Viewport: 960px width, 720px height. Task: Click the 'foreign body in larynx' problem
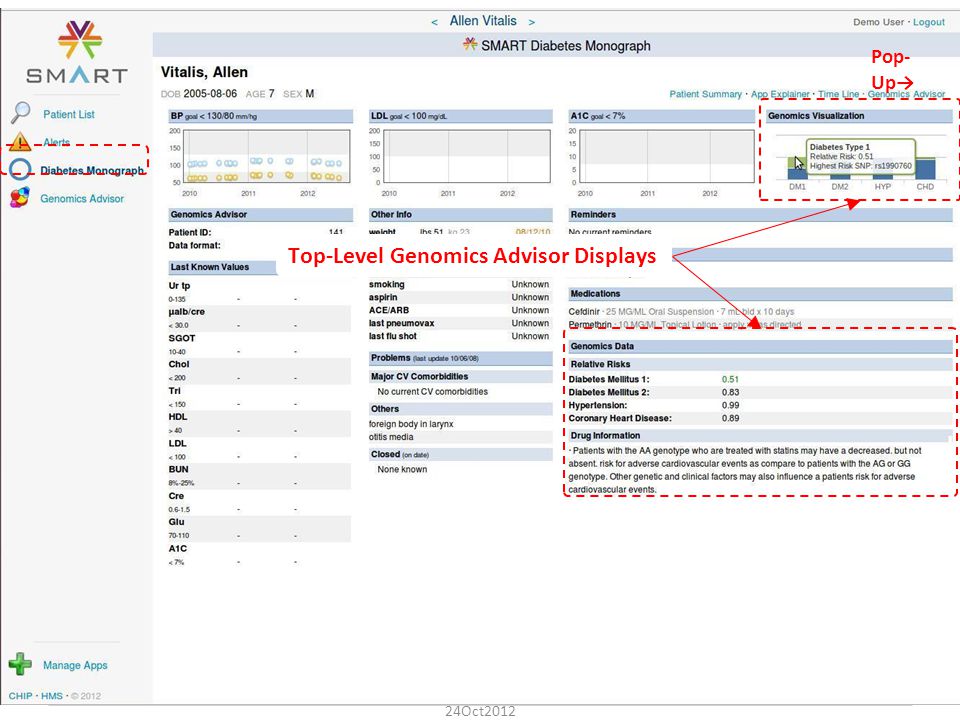pos(411,424)
